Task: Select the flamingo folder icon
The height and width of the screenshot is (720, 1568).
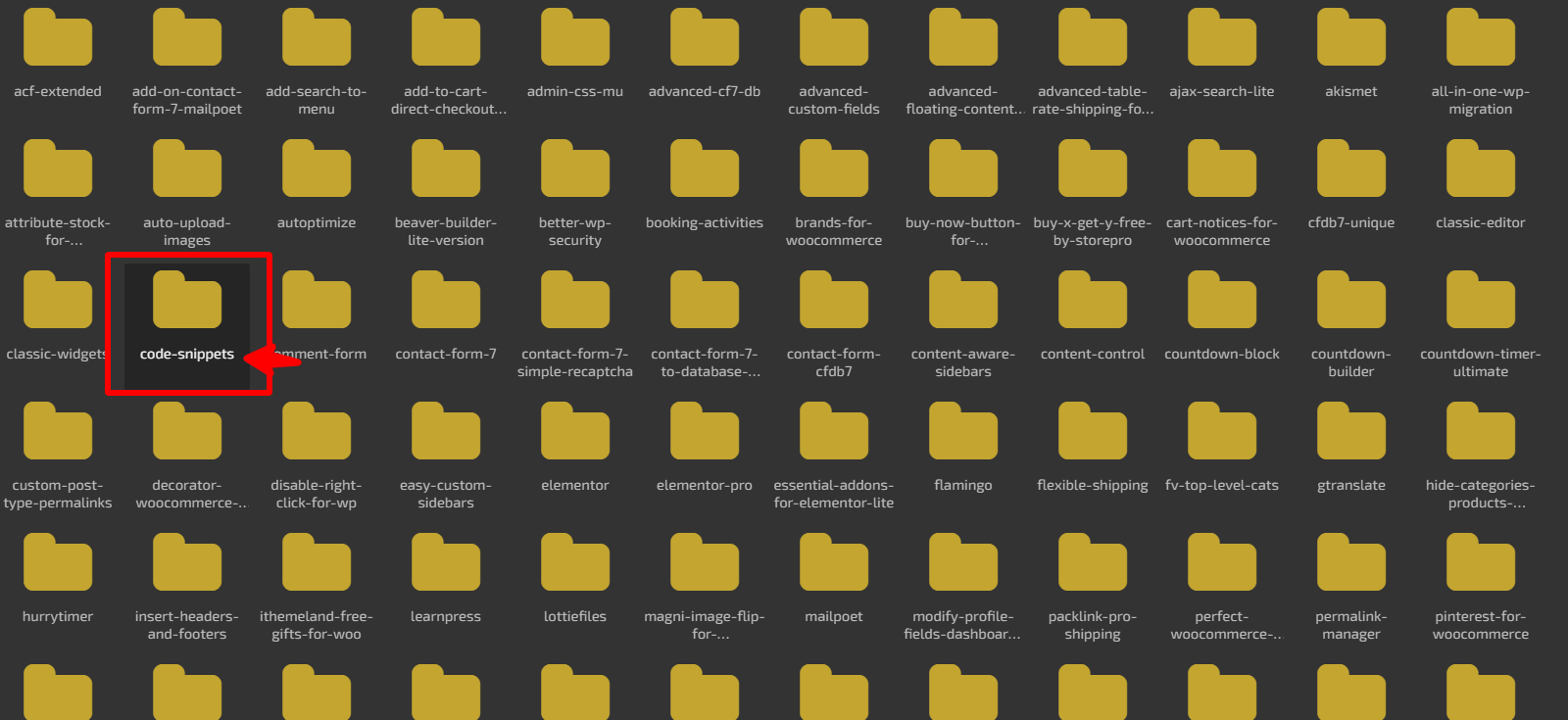Action: point(963,431)
